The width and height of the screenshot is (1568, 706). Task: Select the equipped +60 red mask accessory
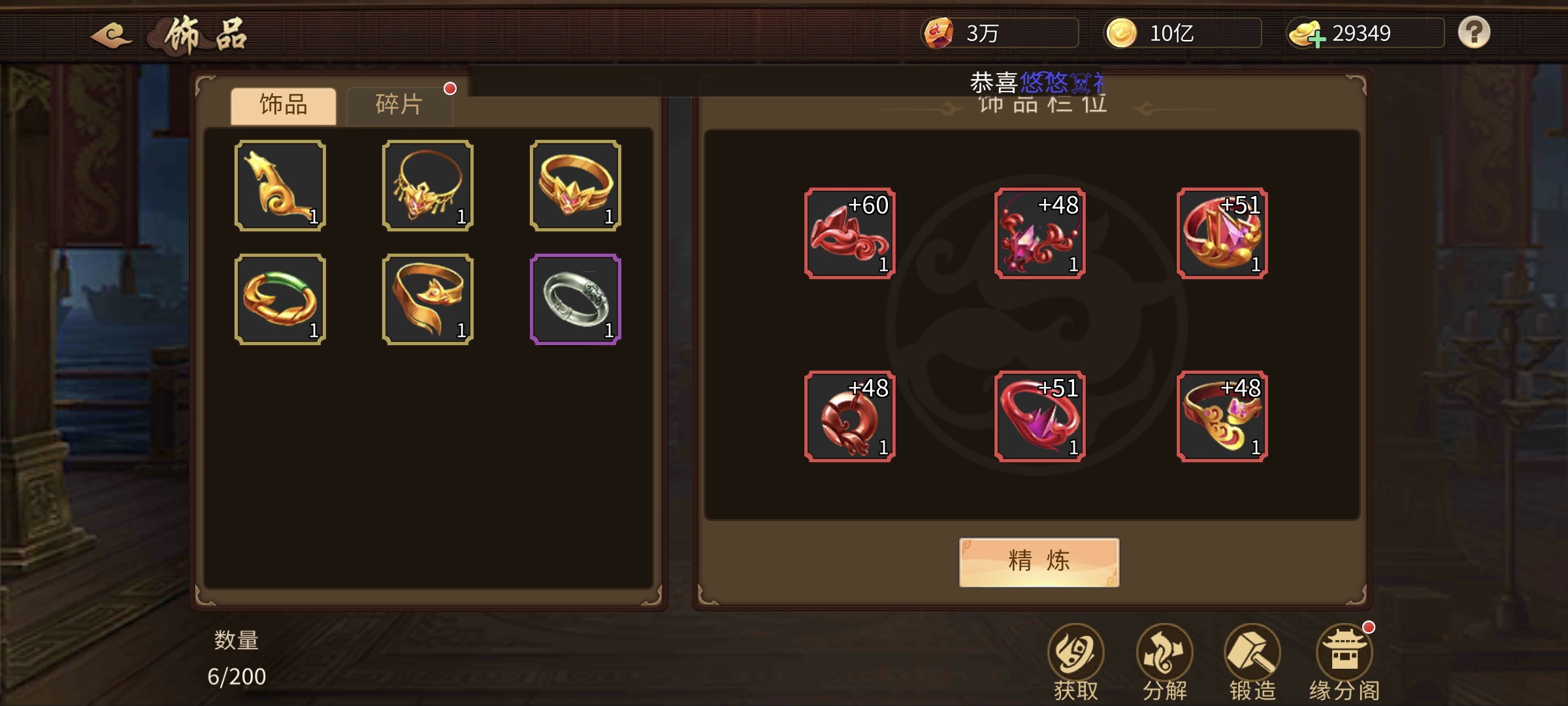pos(850,233)
